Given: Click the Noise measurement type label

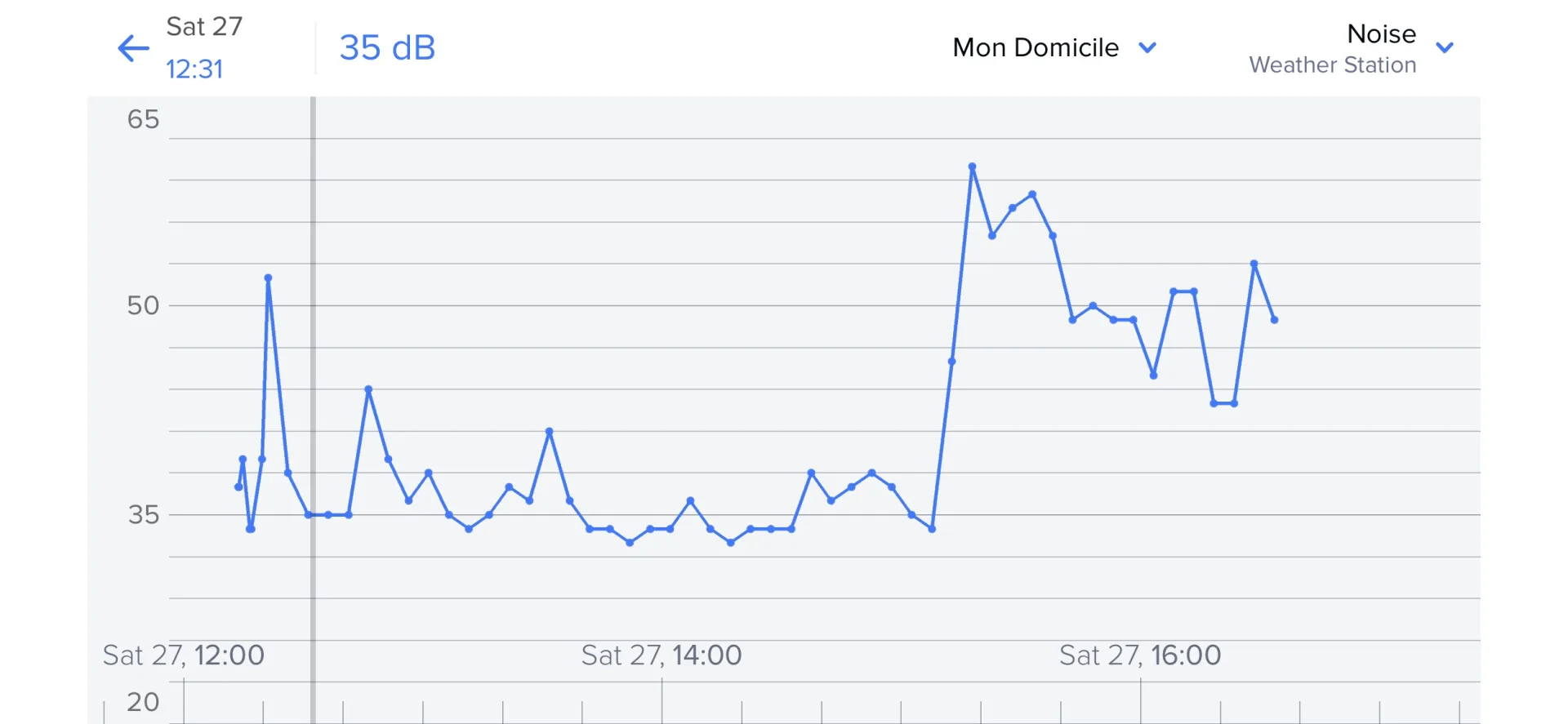Looking at the screenshot, I should [x=1381, y=34].
